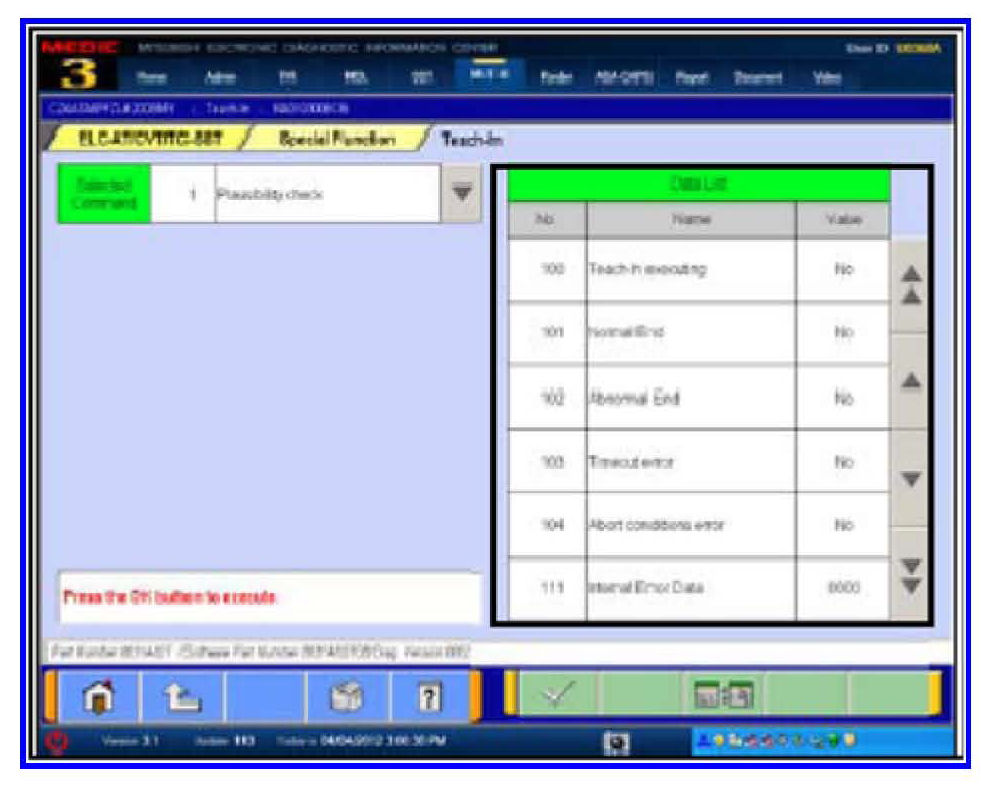Select the Abnormal End data row
Viewport: 981px width, 801px height.
click(x=690, y=398)
